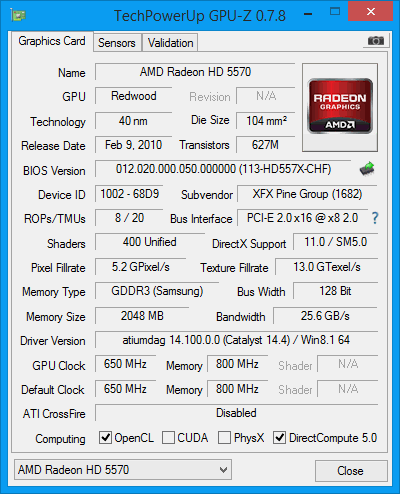
Task: Click the camera screenshot icon
Action: [376, 41]
